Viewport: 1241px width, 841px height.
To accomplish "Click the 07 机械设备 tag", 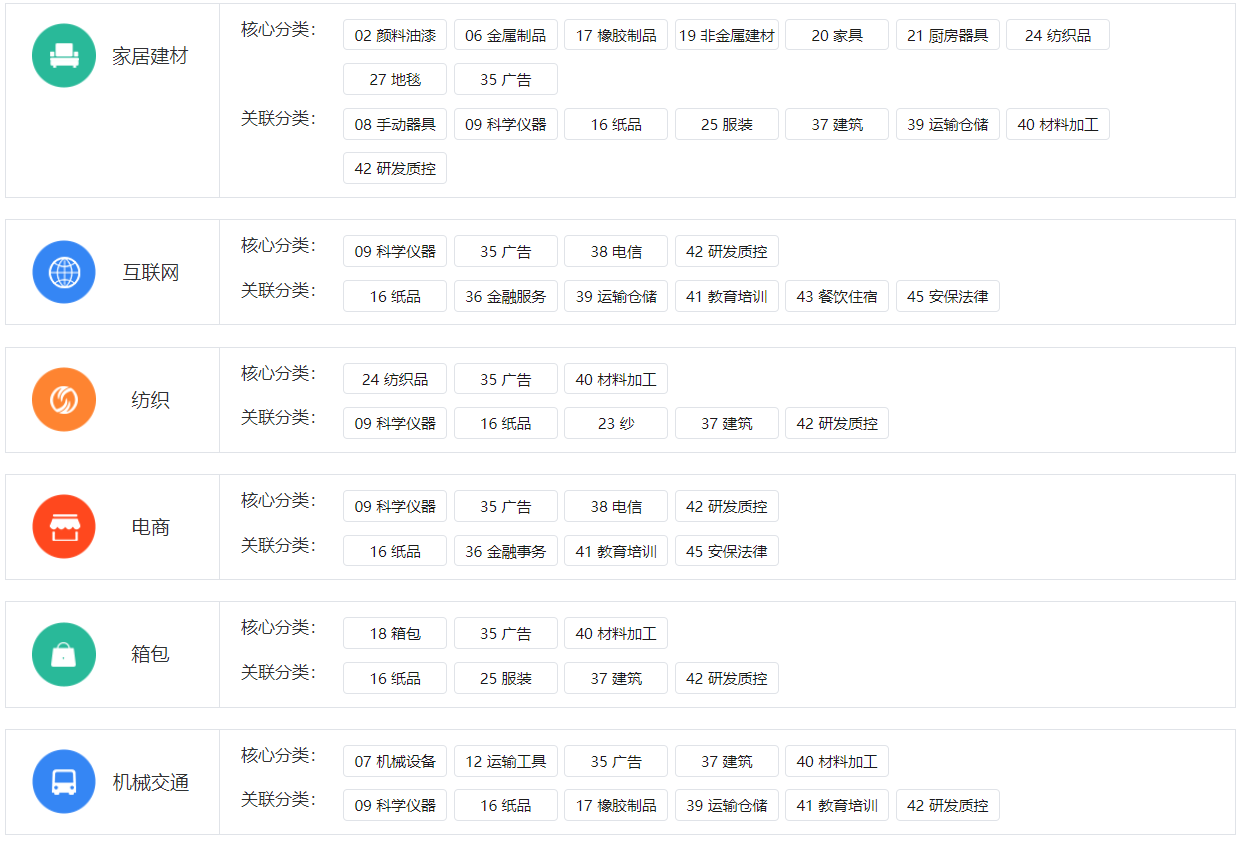I will (x=395, y=761).
